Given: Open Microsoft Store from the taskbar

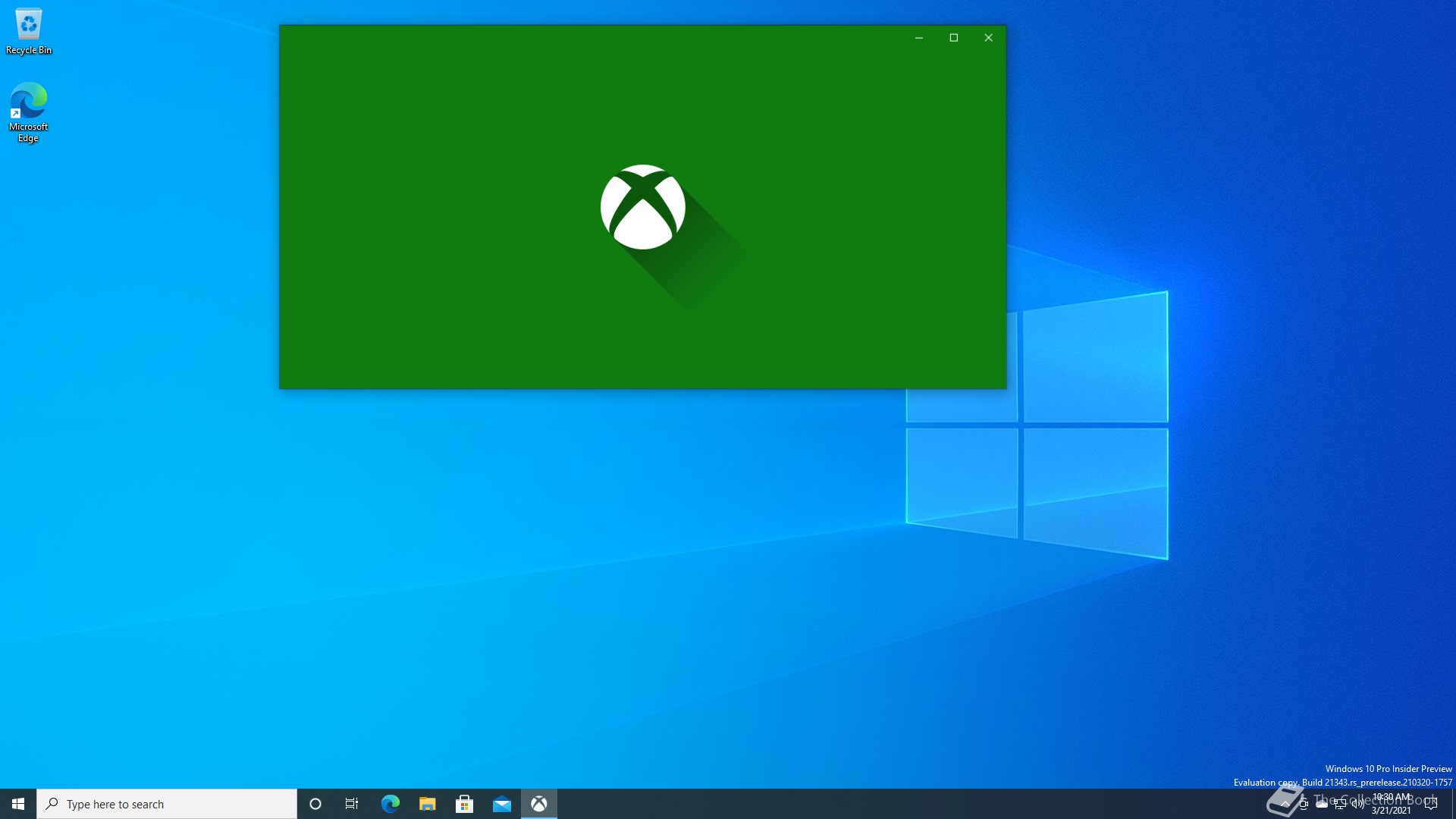Looking at the screenshot, I should (464, 804).
